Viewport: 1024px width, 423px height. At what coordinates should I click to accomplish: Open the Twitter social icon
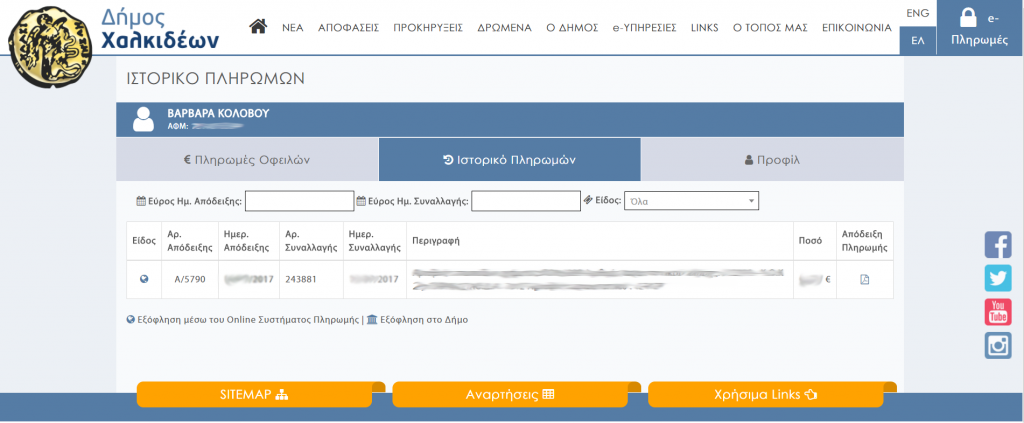(998, 278)
